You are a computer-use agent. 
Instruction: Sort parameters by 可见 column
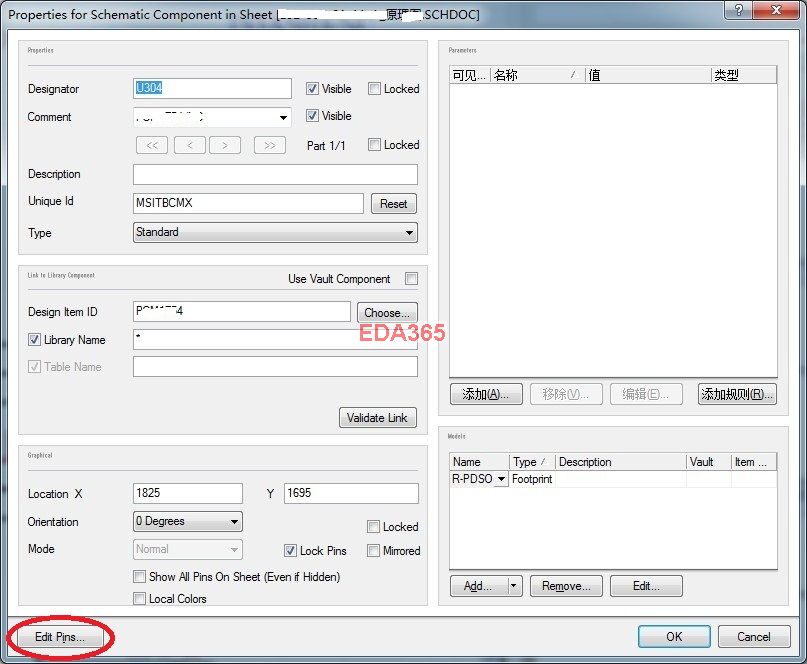[469, 75]
